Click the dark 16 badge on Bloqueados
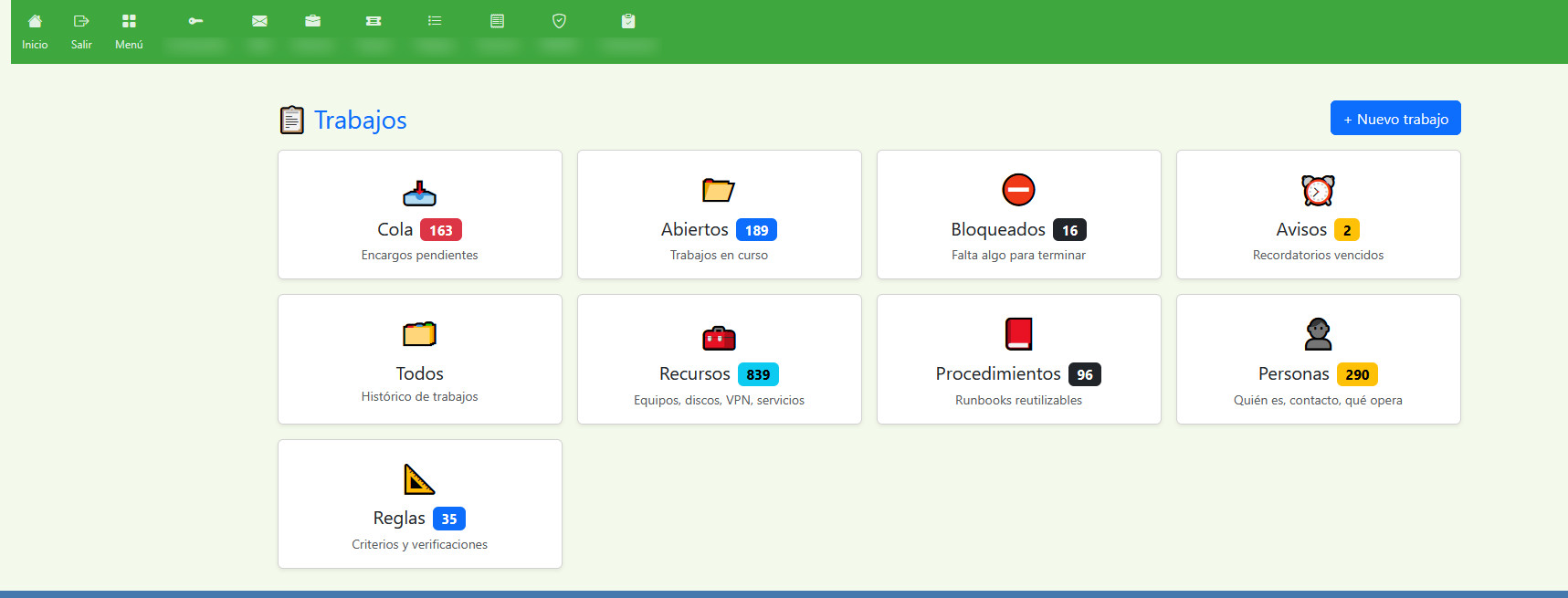Viewport: 1568px width, 598px height. click(x=1070, y=230)
